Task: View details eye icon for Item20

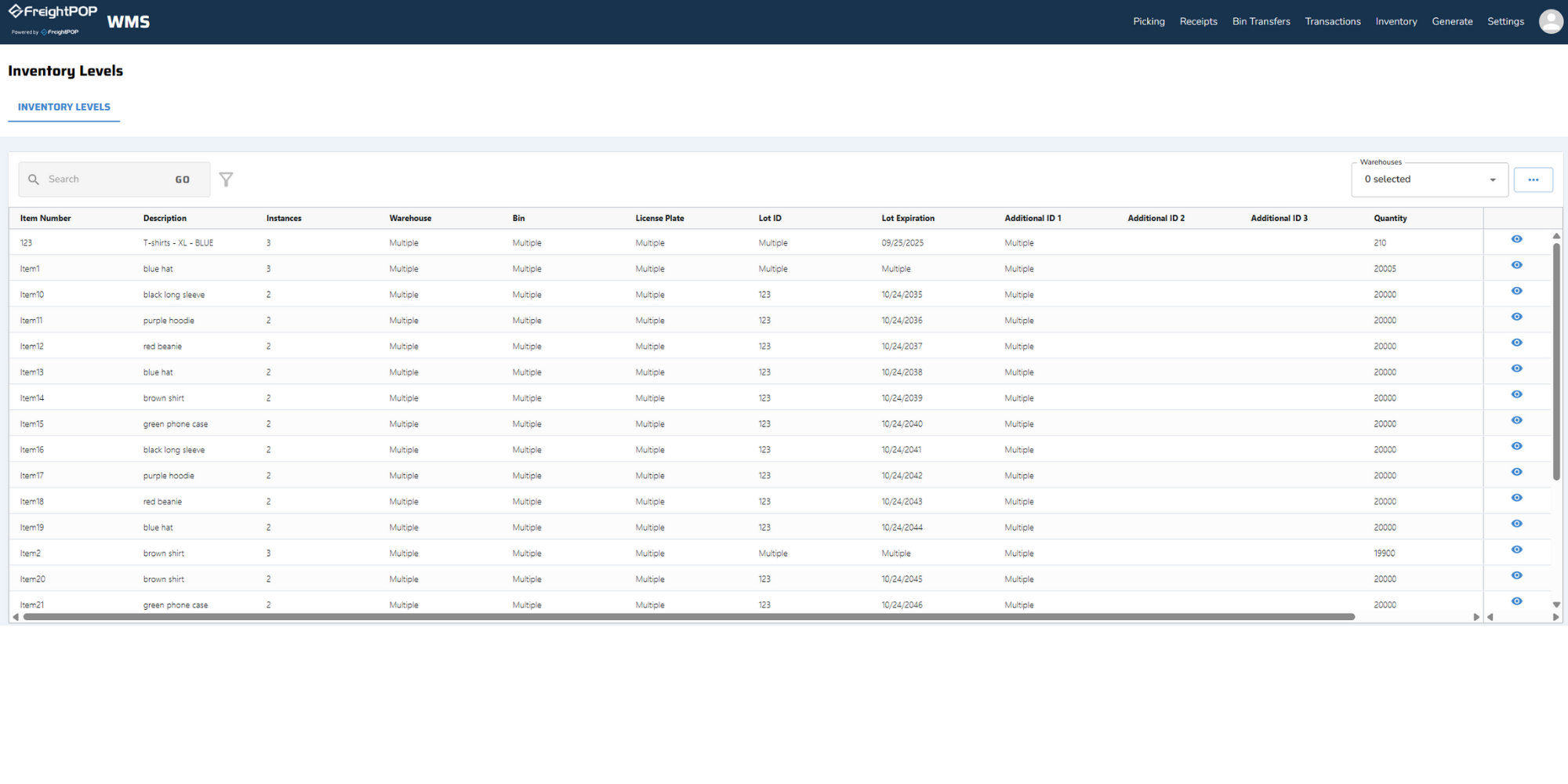Action: coord(1517,575)
